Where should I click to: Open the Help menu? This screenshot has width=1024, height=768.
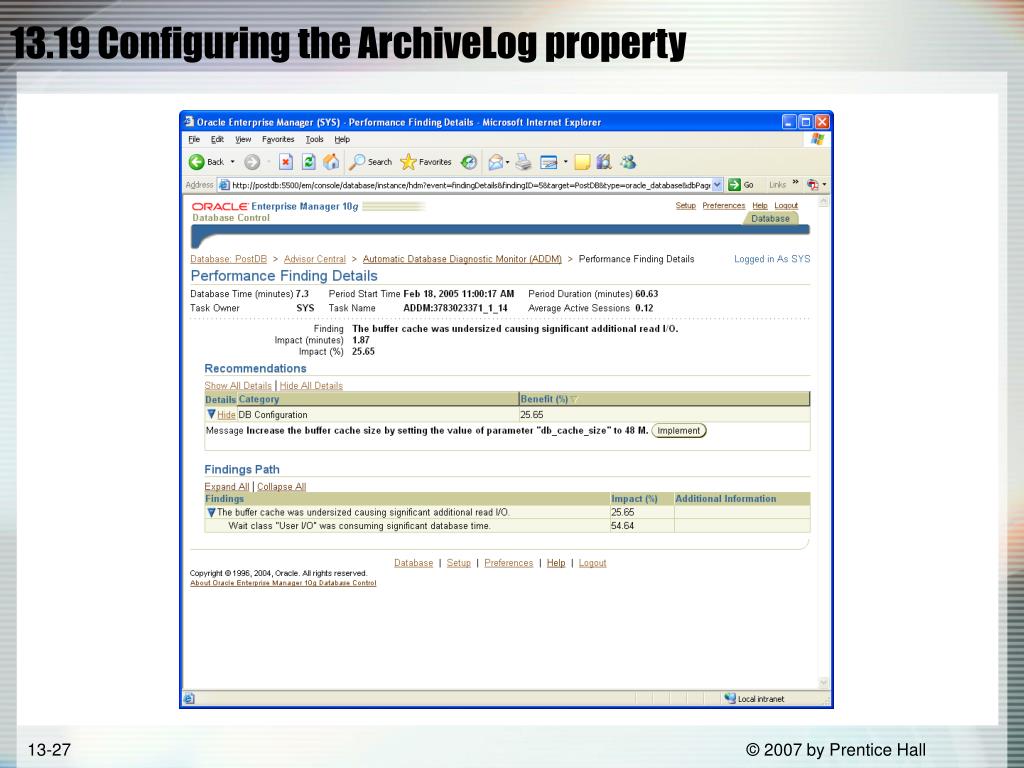342,139
